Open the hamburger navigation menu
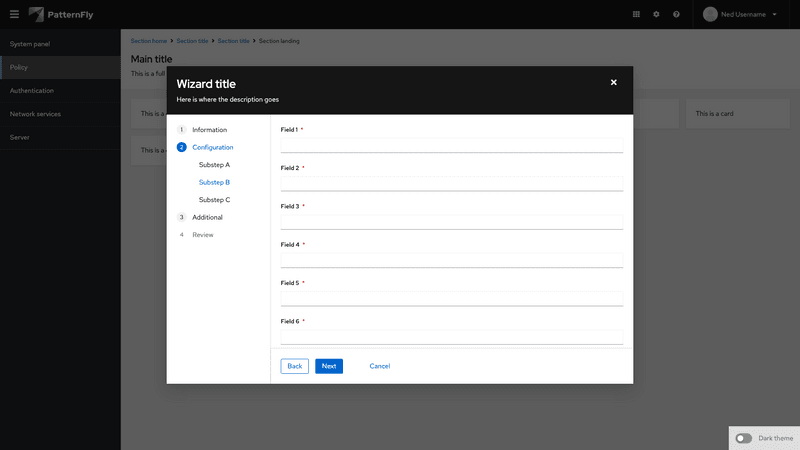Screen dimensions: 800x450 point(13,14)
